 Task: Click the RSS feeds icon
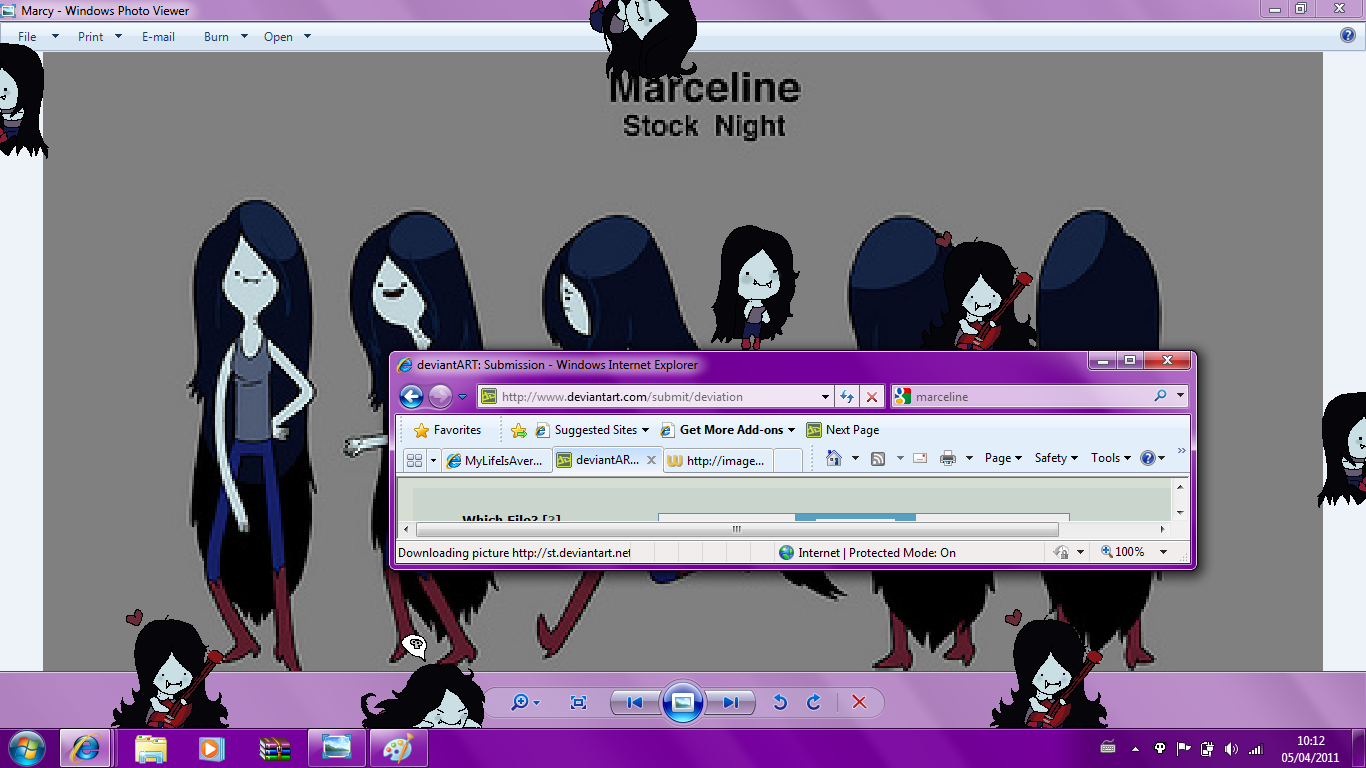[x=878, y=458]
